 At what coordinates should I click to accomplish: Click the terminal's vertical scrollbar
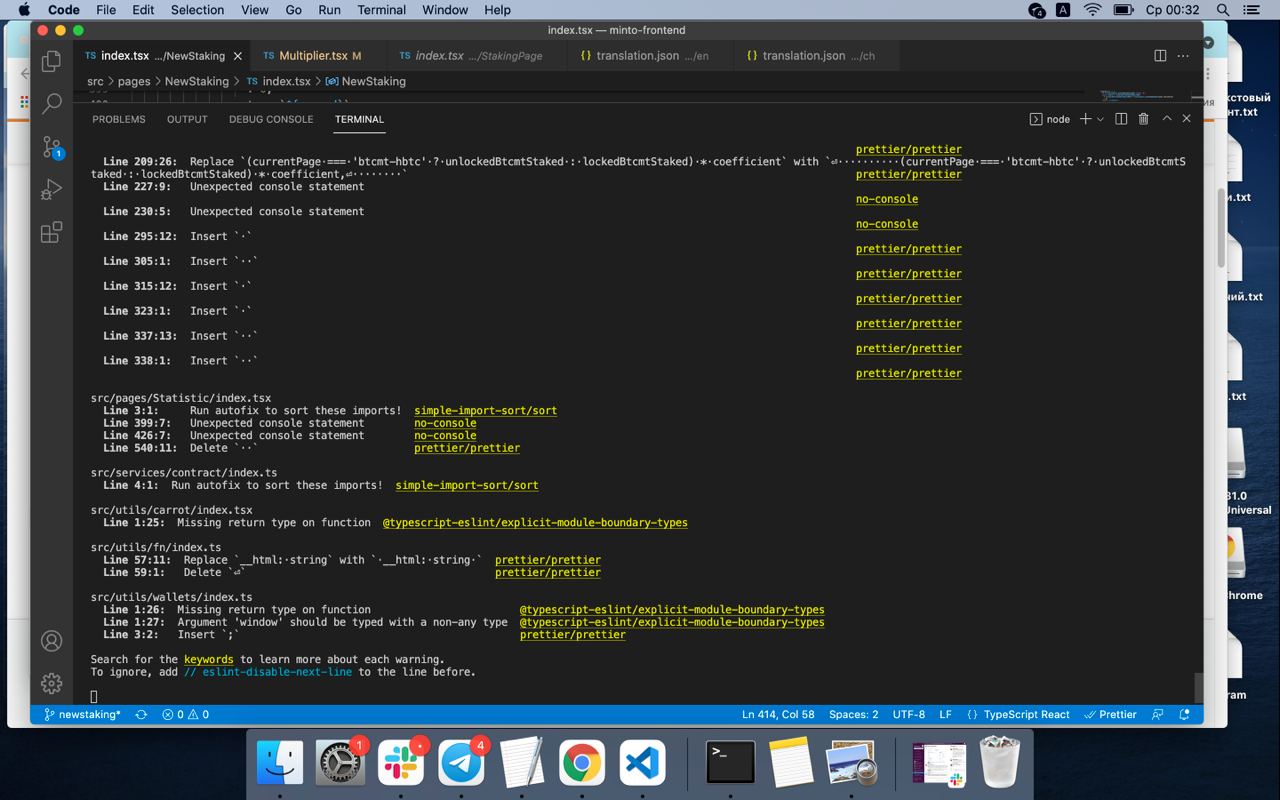[1199, 687]
